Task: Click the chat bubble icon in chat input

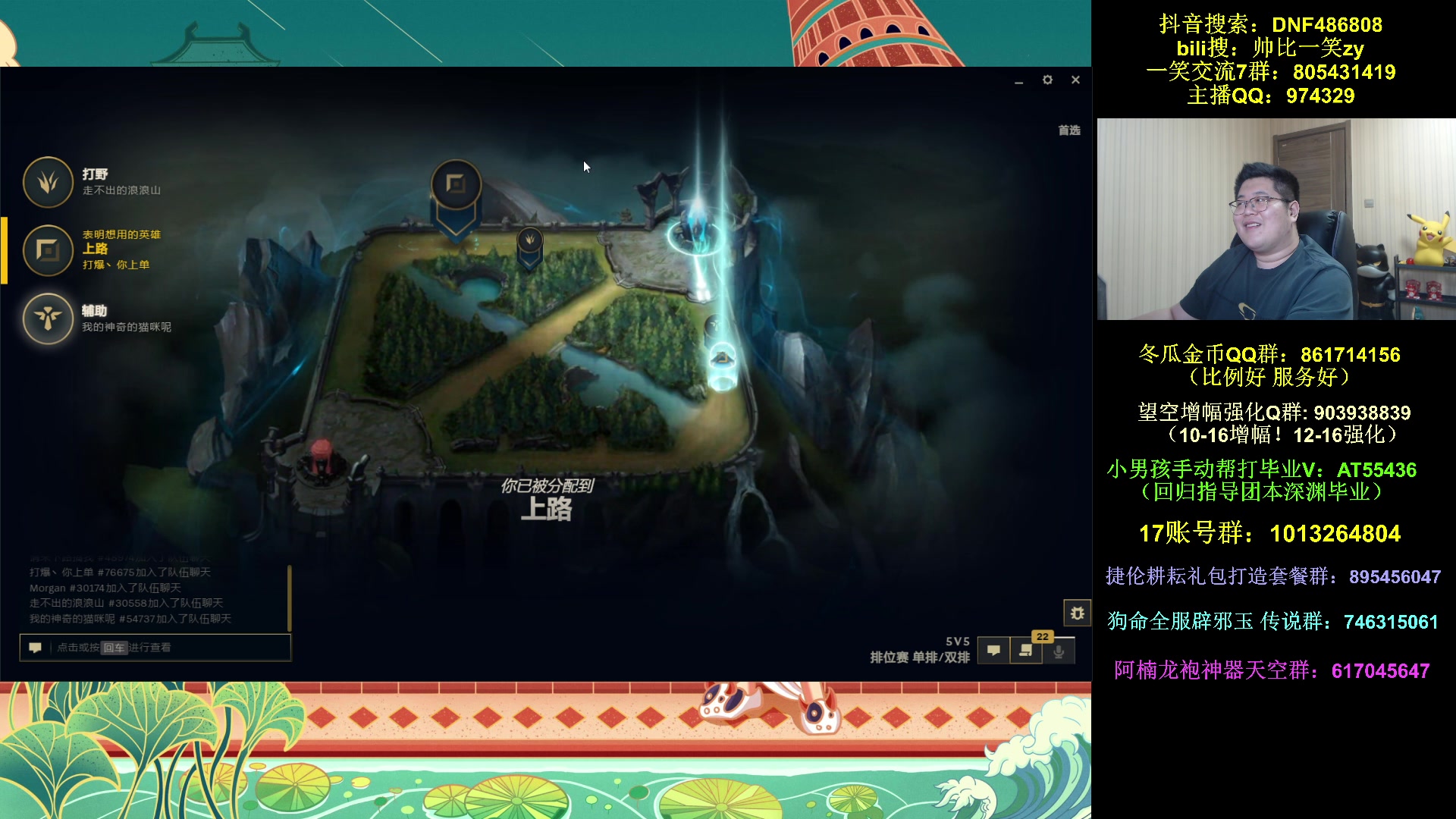Action: tap(35, 648)
